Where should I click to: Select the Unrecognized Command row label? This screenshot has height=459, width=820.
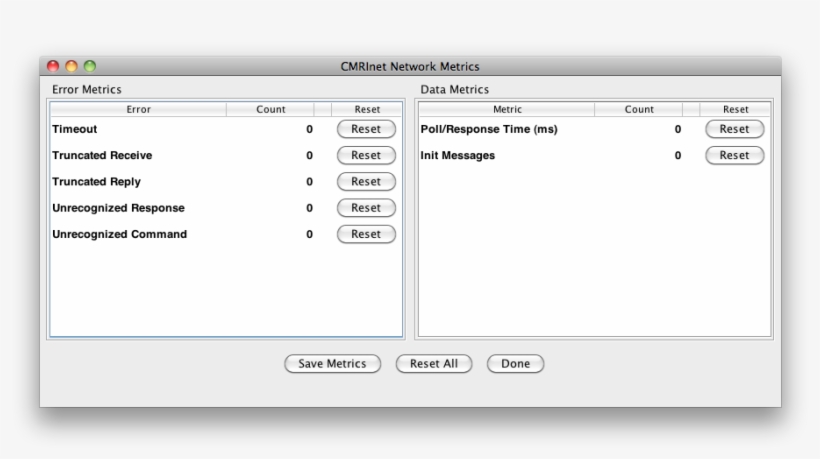coord(119,234)
